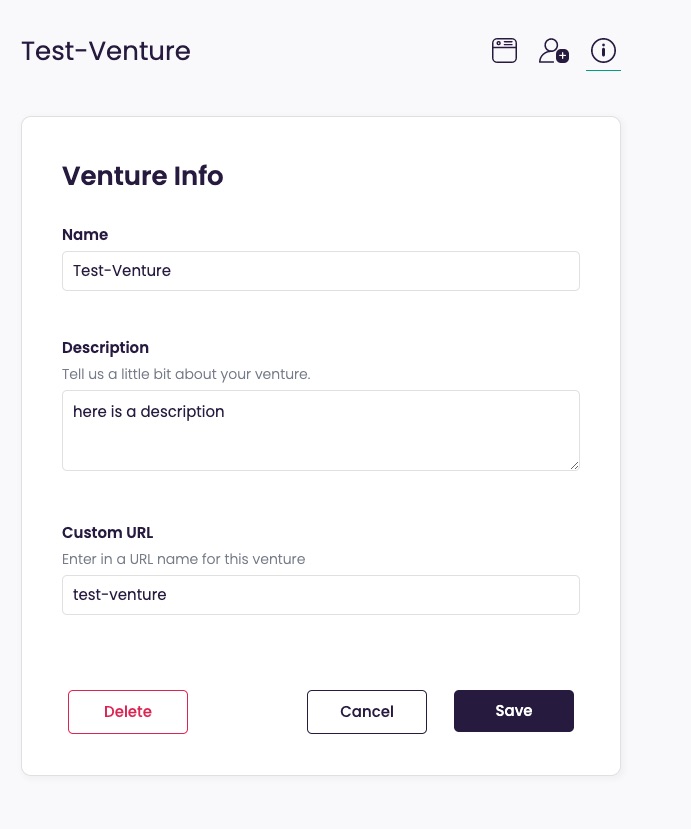The height and width of the screenshot is (829, 691).
Task: Delete the Test-Venture
Action: click(x=127, y=711)
